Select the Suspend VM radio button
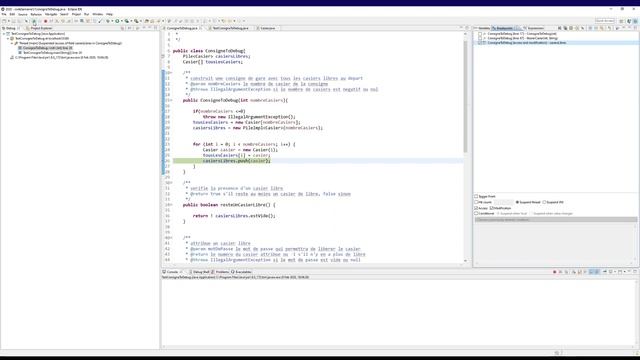Screen dimensions: 640x360 544,202
